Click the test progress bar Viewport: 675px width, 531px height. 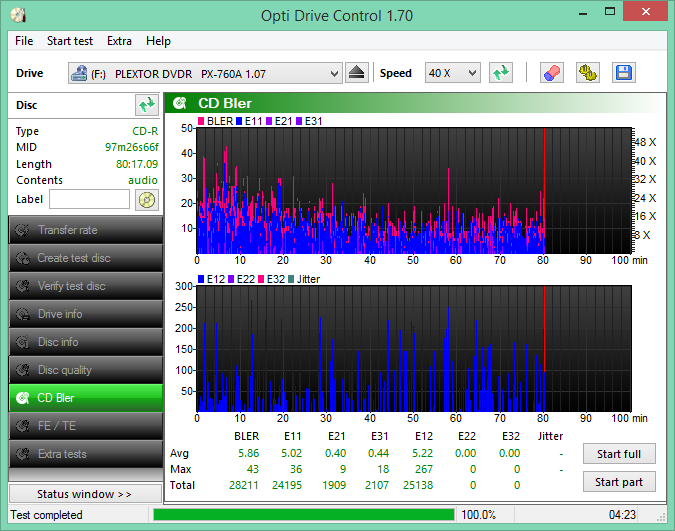[x=303, y=514]
